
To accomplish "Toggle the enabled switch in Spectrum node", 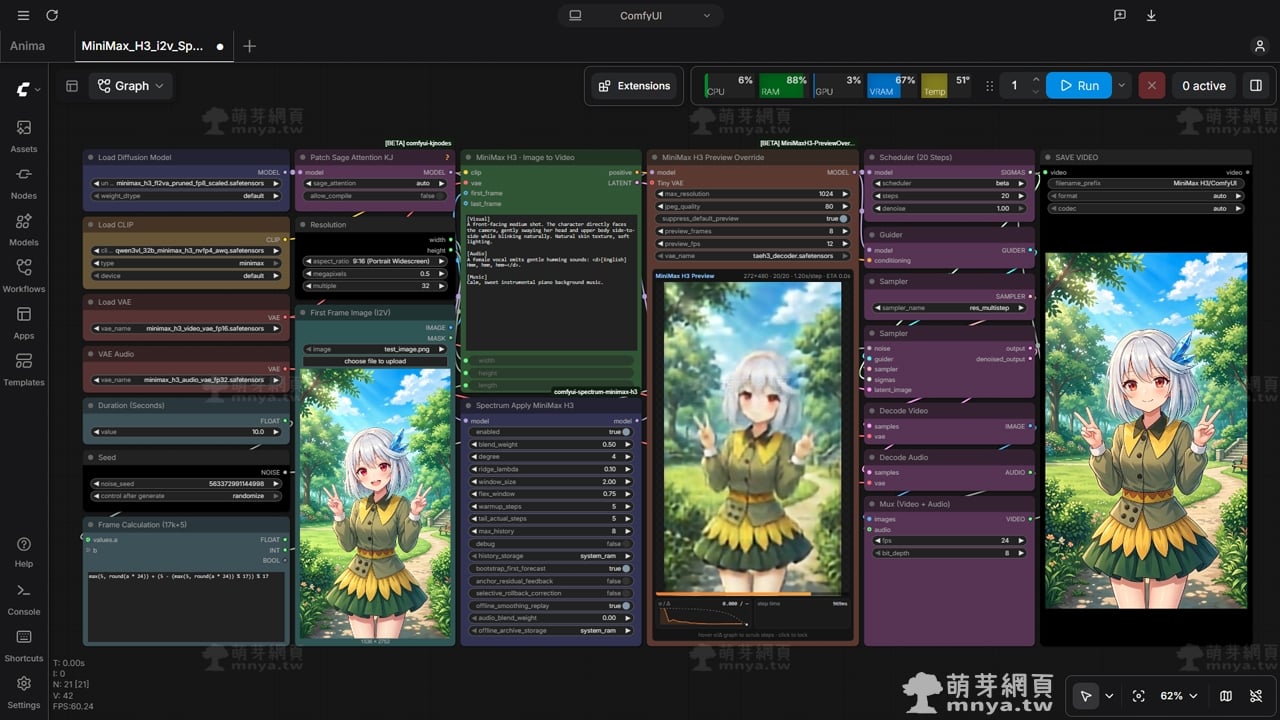I will pos(626,432).
